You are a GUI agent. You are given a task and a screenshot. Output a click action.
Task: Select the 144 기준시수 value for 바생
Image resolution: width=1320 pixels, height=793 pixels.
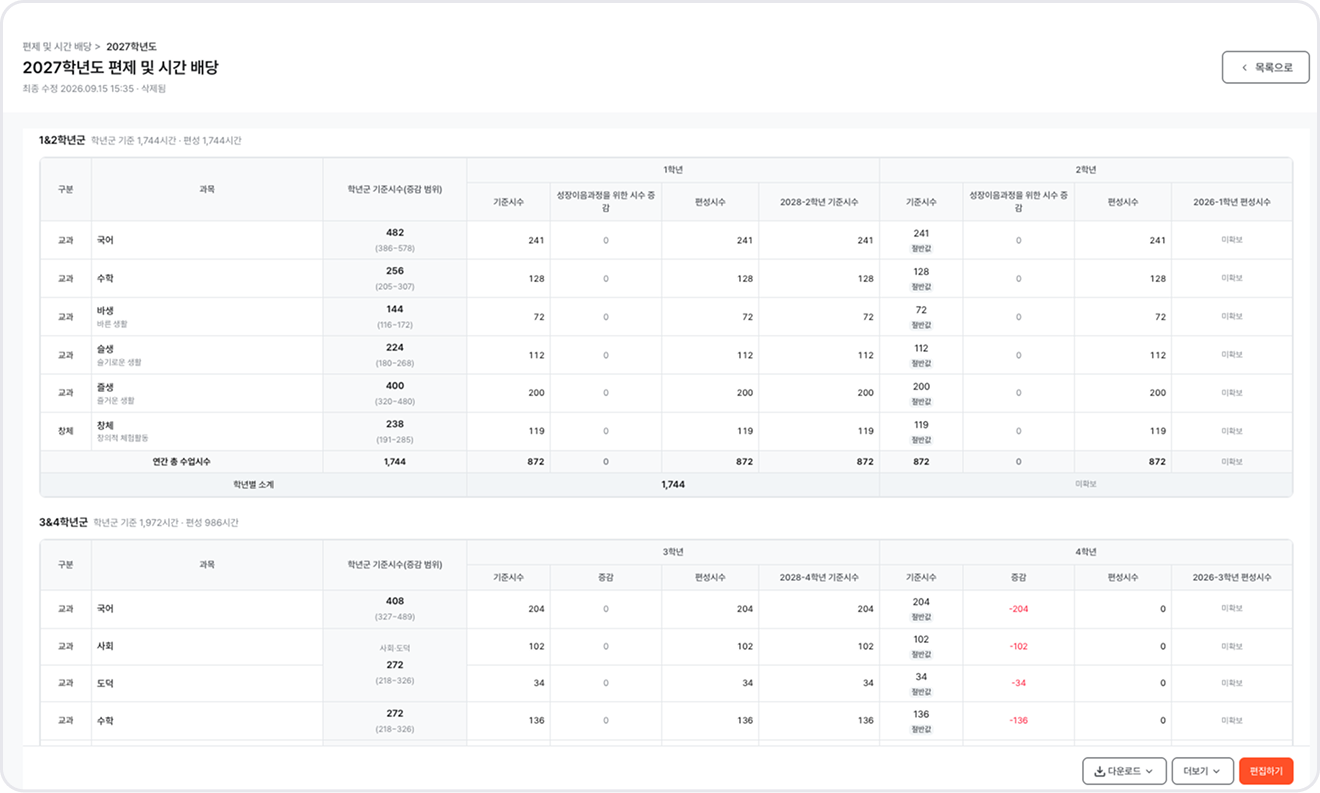395,309
